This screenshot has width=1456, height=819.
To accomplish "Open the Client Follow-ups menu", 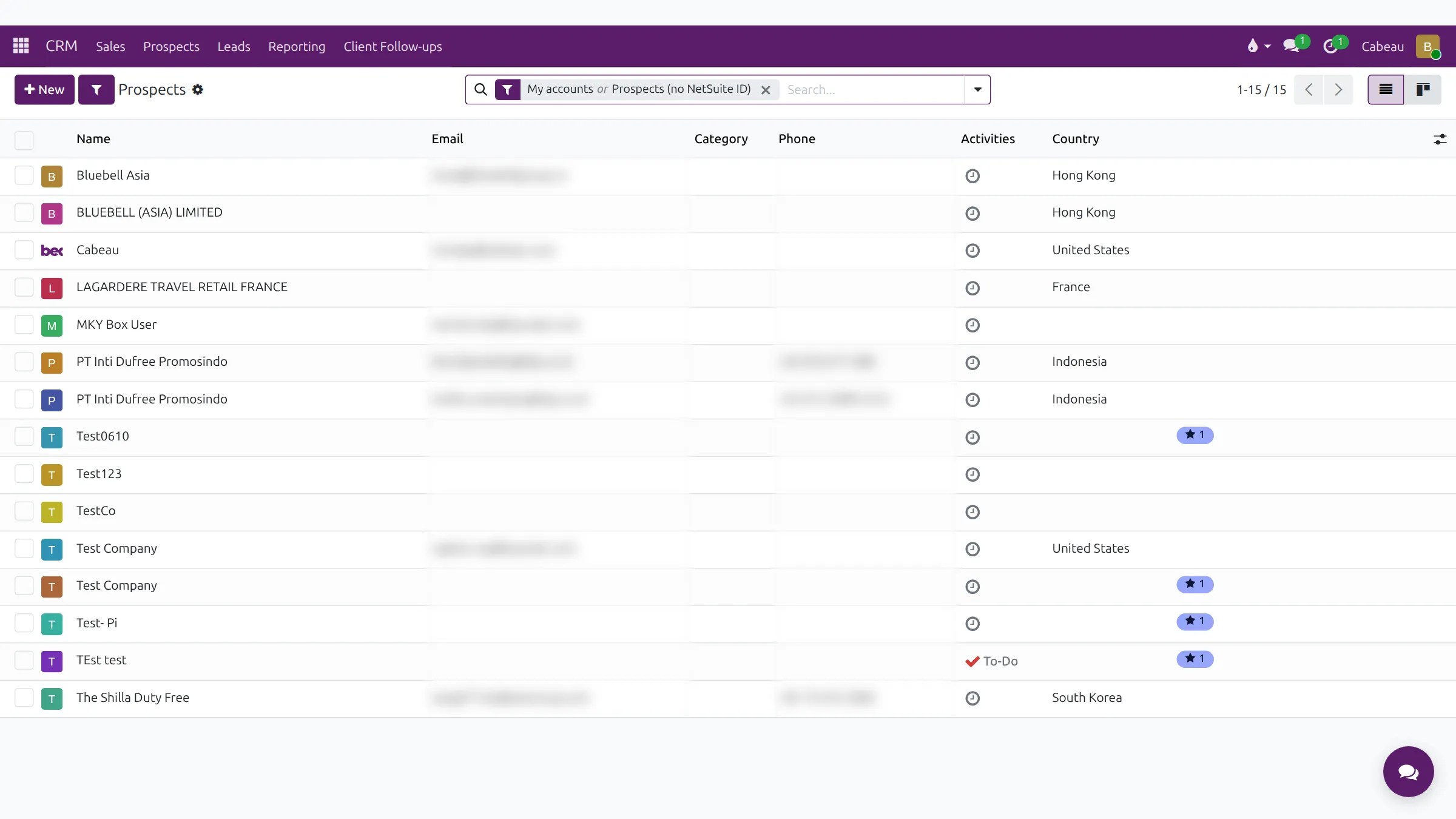I will [x=393, y=47].
